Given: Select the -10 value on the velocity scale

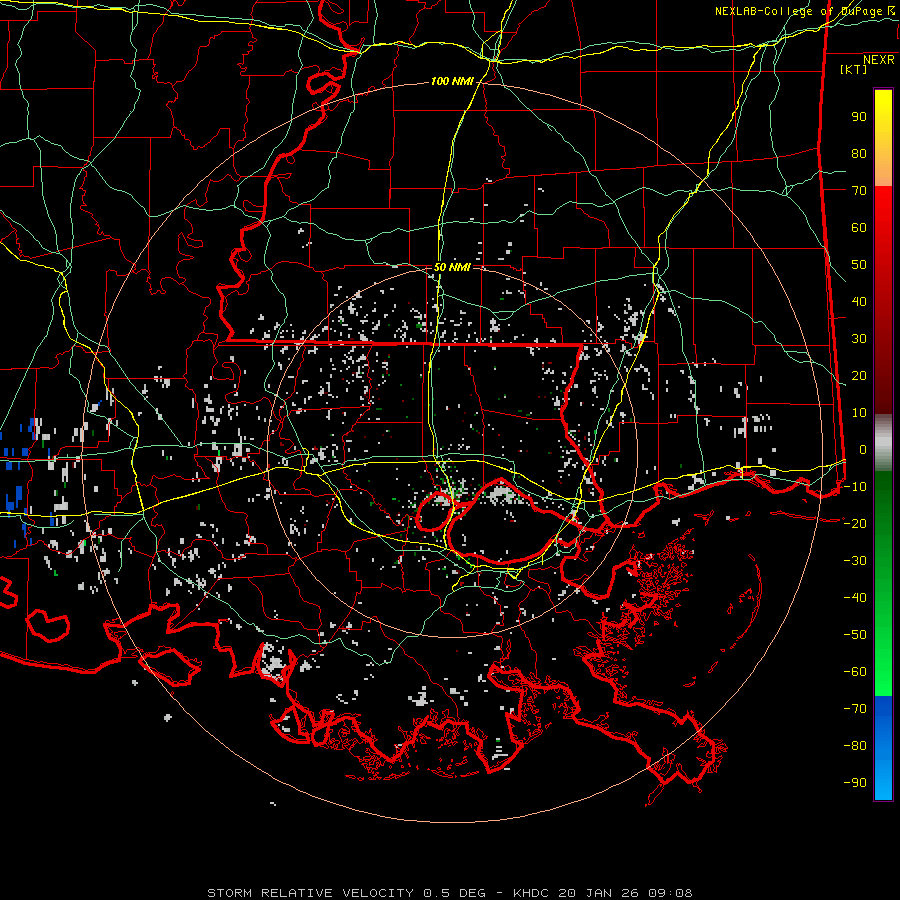Looking at the screenshot, I should [855, 487].
